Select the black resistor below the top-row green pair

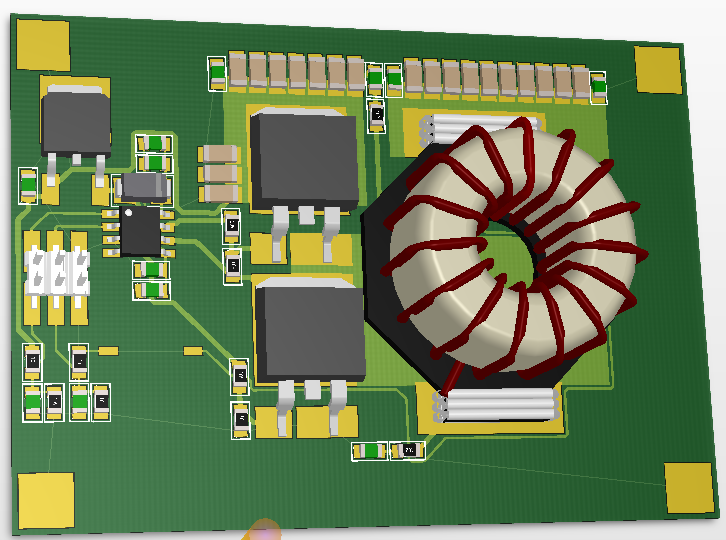(376, 115)
